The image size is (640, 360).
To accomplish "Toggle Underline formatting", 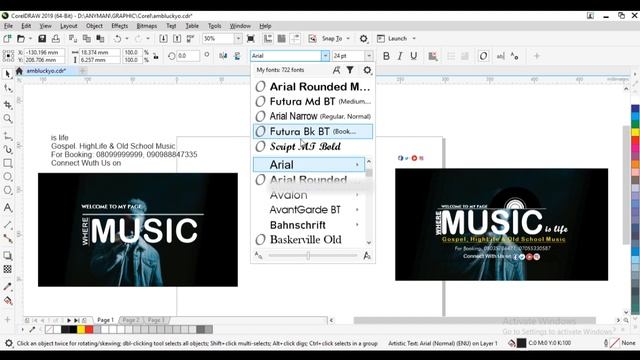I will [413, 56].
